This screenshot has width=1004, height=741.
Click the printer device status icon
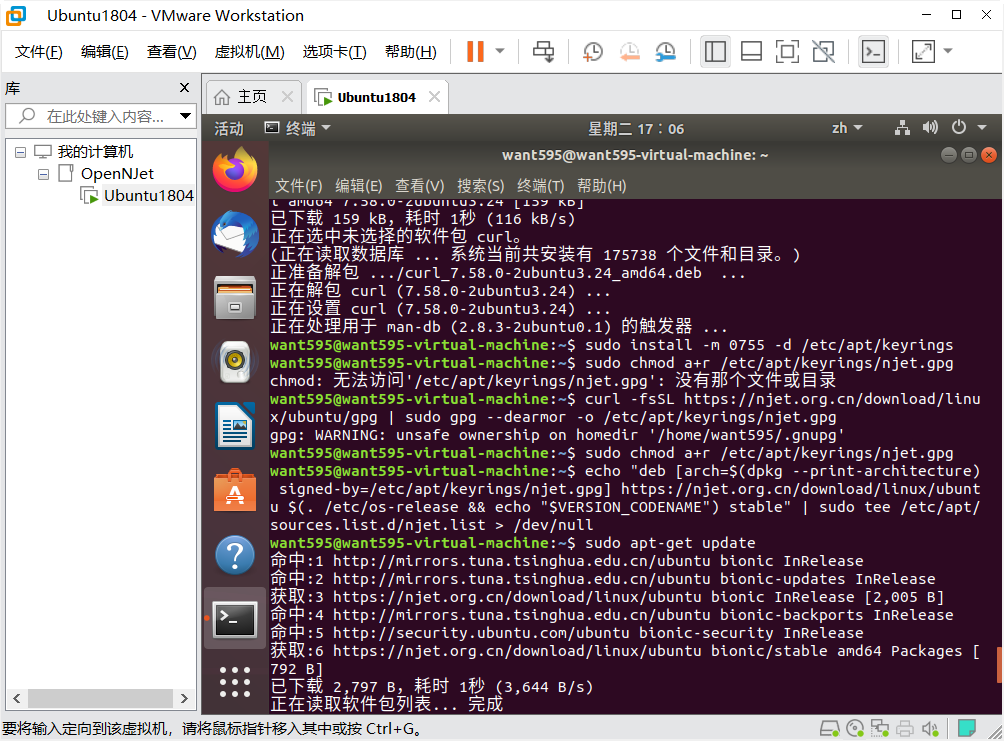click(905, 728)
